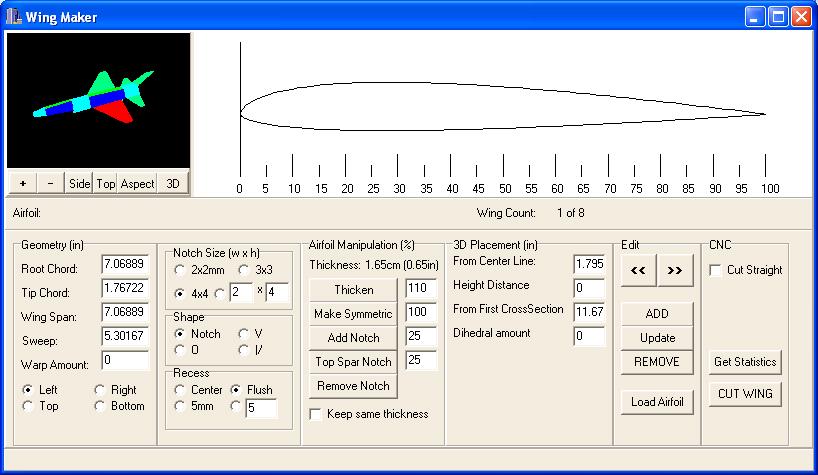818x475 pixels.
Task: Select the custom recess value radio button
Action: click(x=236, y=406)
